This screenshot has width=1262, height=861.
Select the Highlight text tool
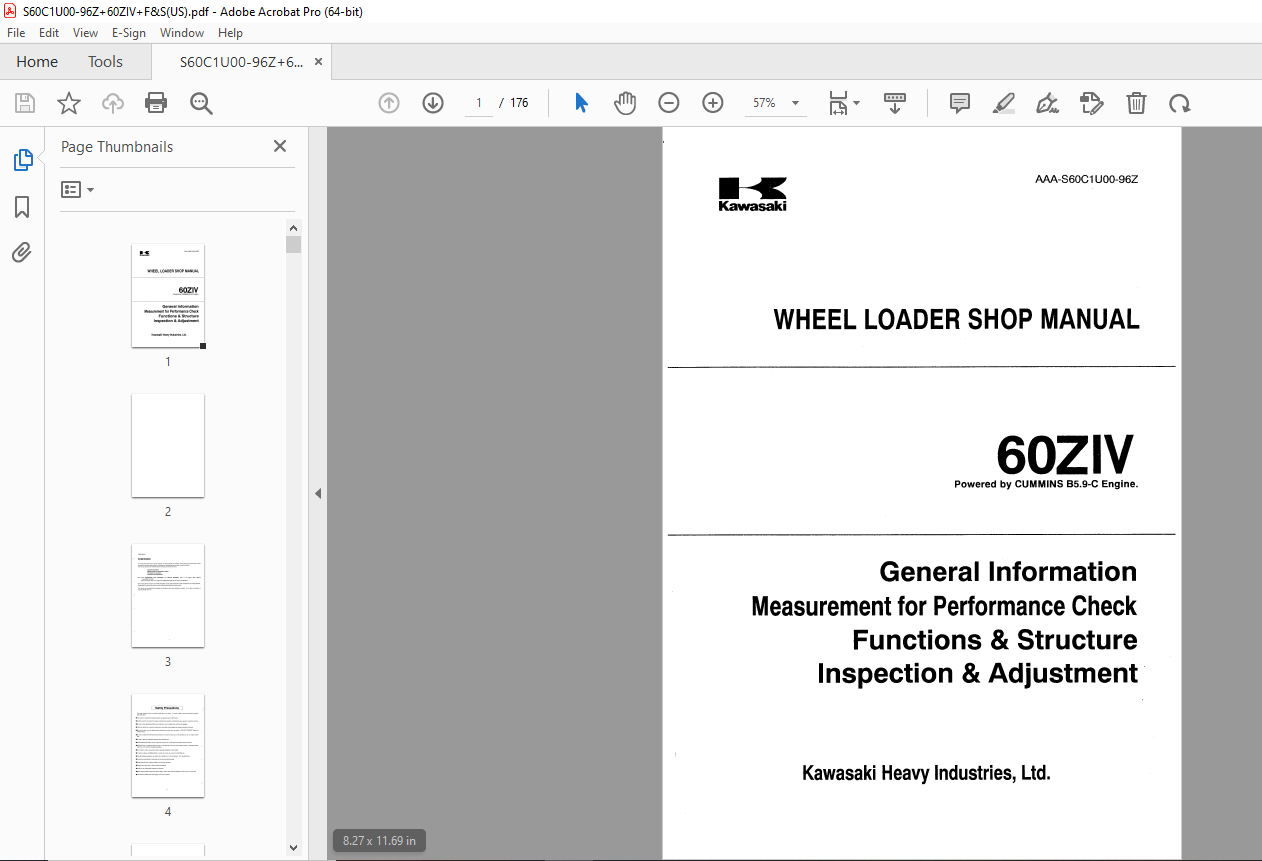(1004, 103)
